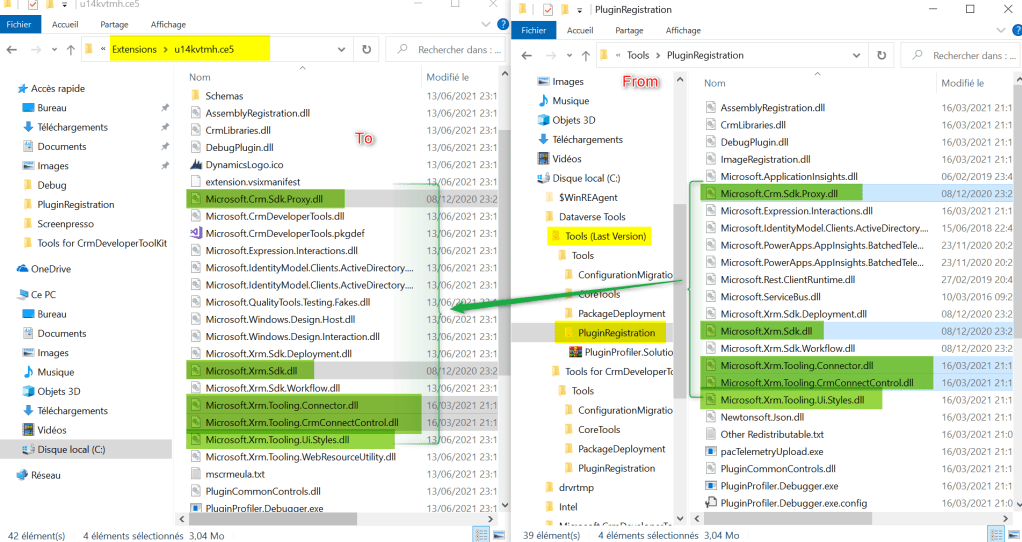Screen dimensions: 1022x542
Task: Click the back arrow in the left window
Action: (x=11, y=49)
